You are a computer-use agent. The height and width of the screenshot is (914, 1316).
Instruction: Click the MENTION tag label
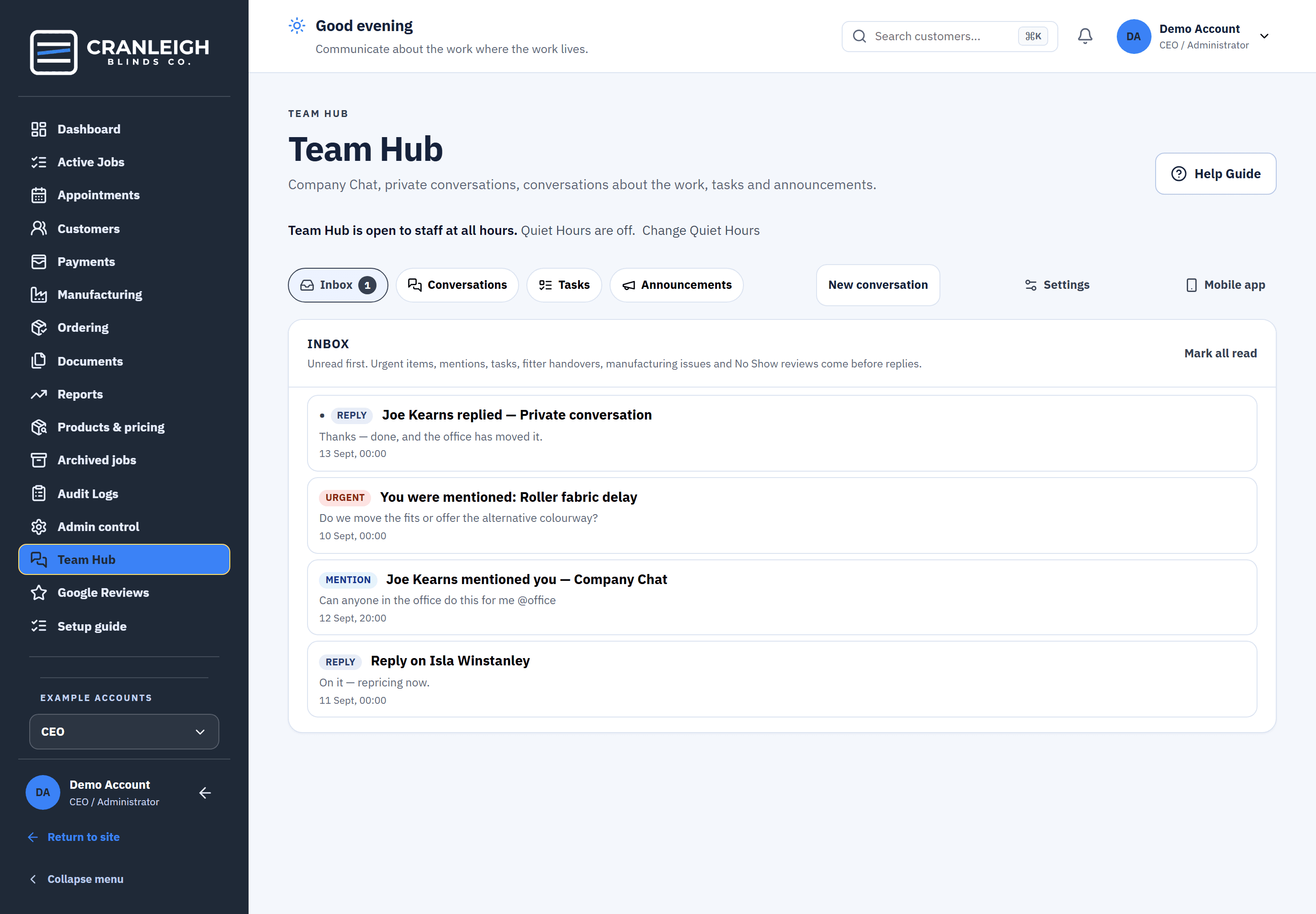point(348,579)
